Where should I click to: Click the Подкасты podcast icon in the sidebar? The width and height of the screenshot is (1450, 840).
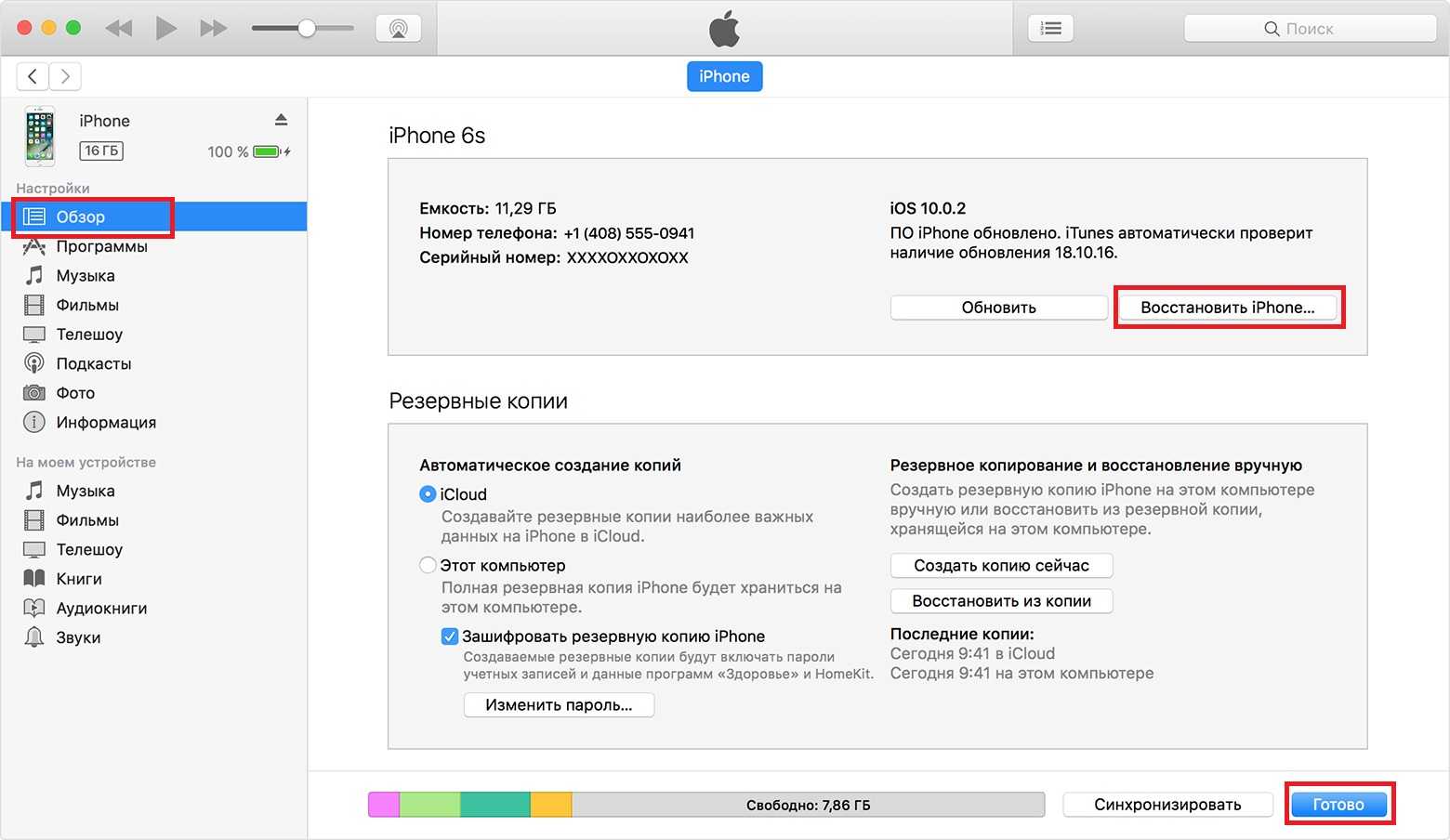tap(34, 363)
